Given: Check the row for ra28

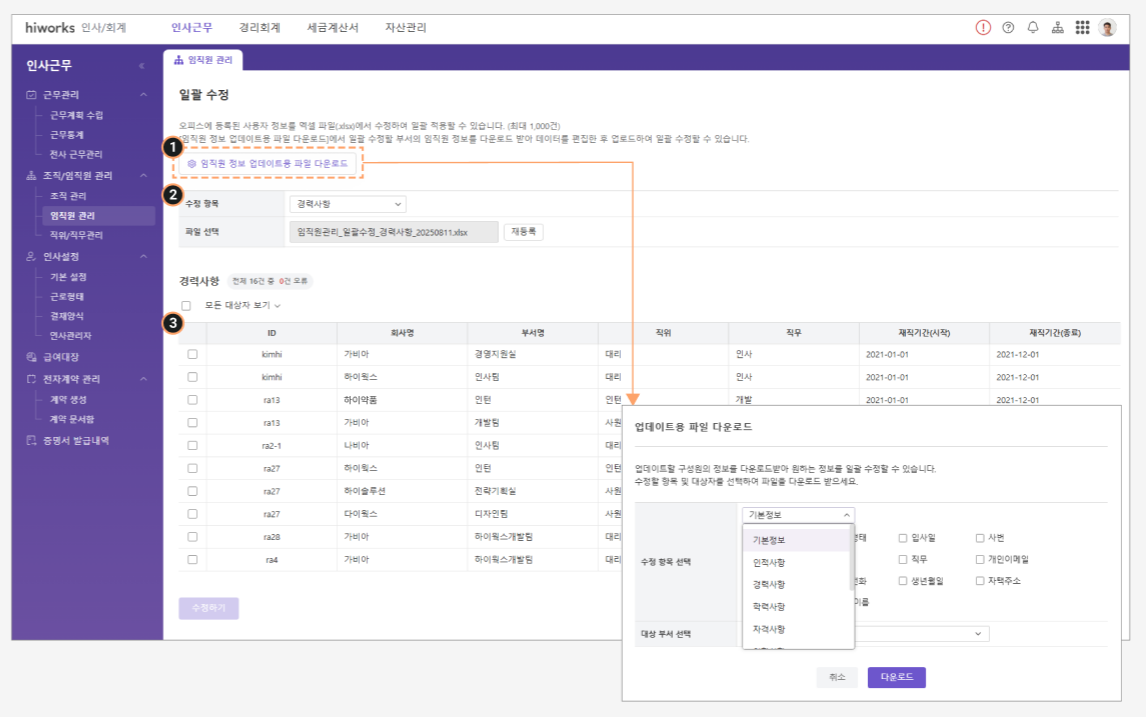Looking at the screenshot, I should (x=192, y=536).
